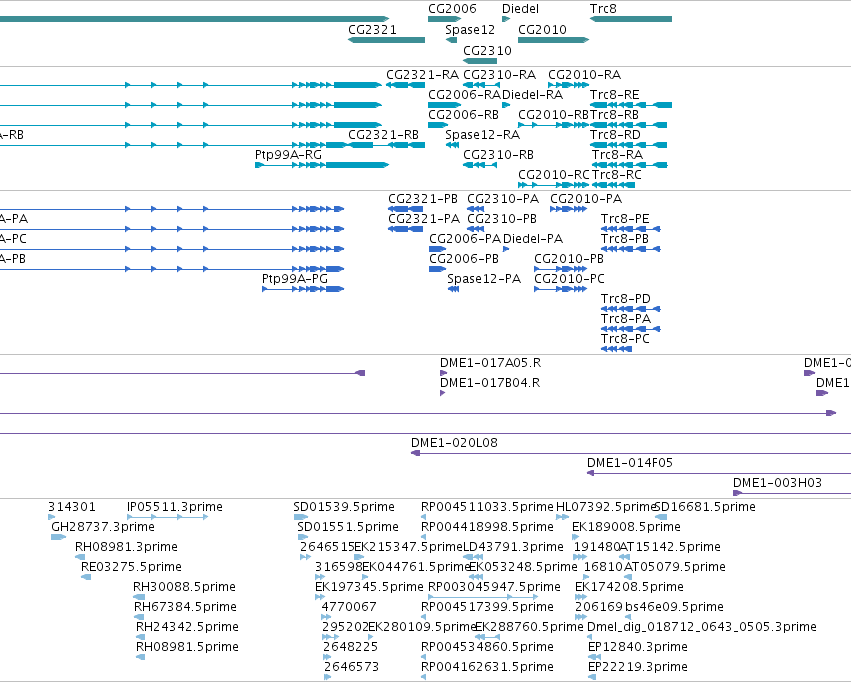This screenshot has height=682, width=851.
Task: Select EST EP12840.3prime
Action: point(594,658)
